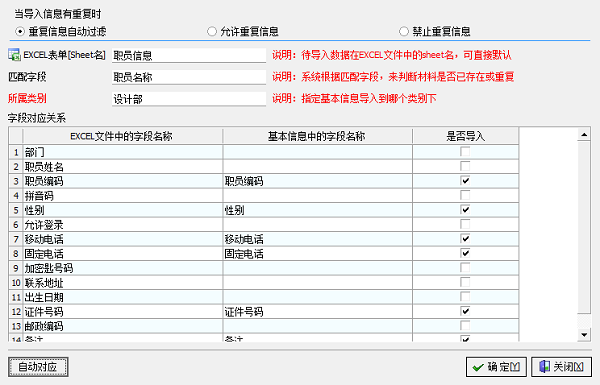Click the 加密匙号码 Excel field cell
The width and height of the screenshot is (600, 385).
[x=122, y=268]
